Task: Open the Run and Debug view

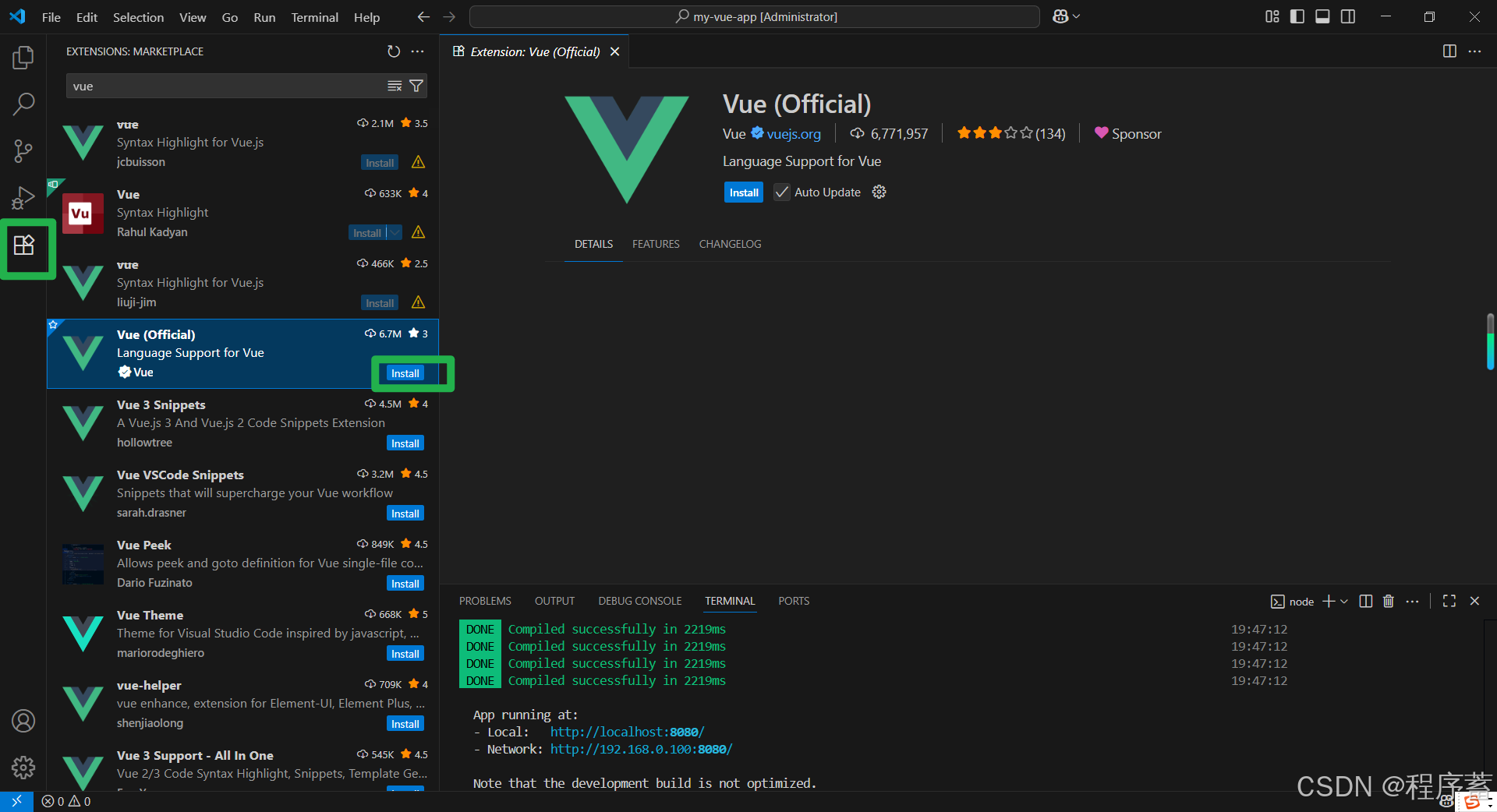Action: pyautogui.click(x=23, y=198)
